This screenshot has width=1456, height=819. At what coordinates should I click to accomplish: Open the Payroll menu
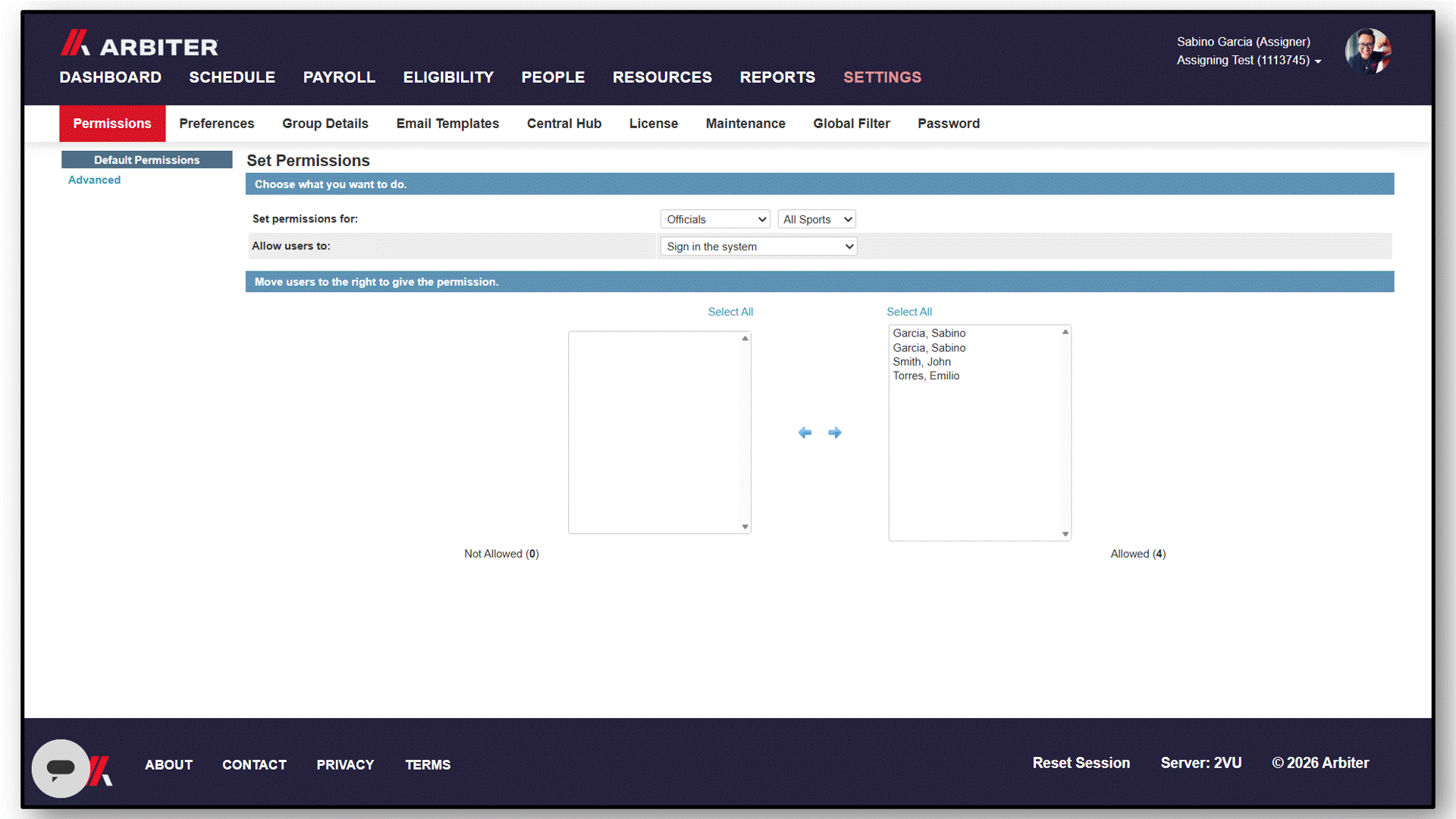(x=339, y=77)
